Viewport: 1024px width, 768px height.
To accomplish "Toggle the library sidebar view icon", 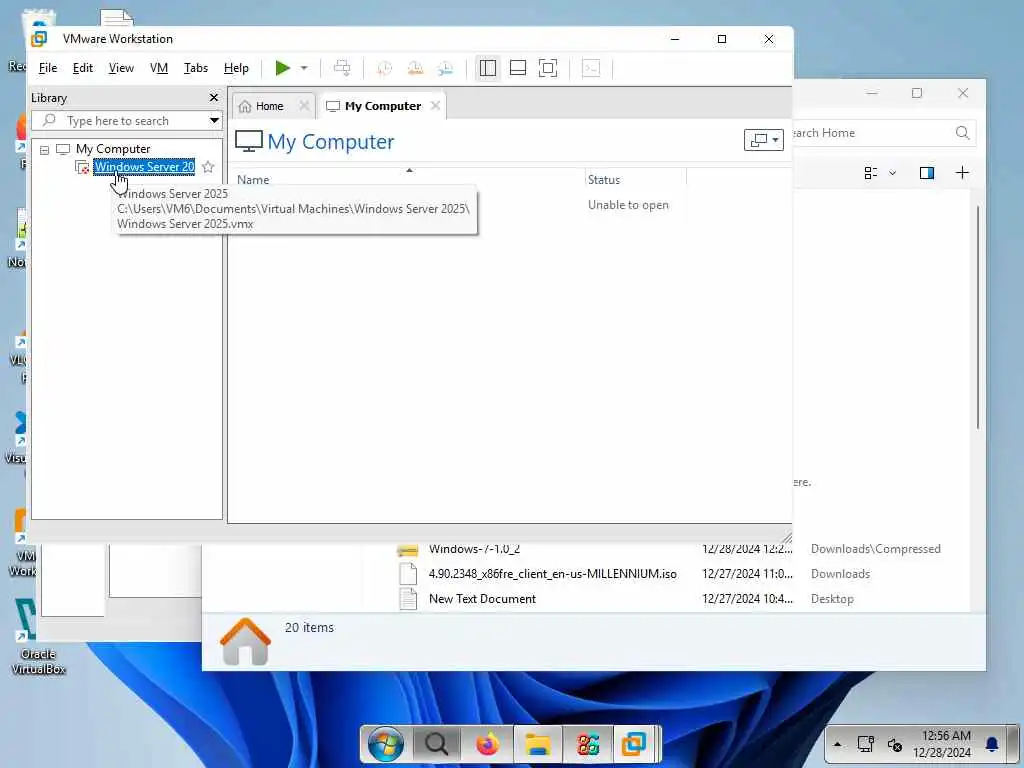I will pos(488,68).
